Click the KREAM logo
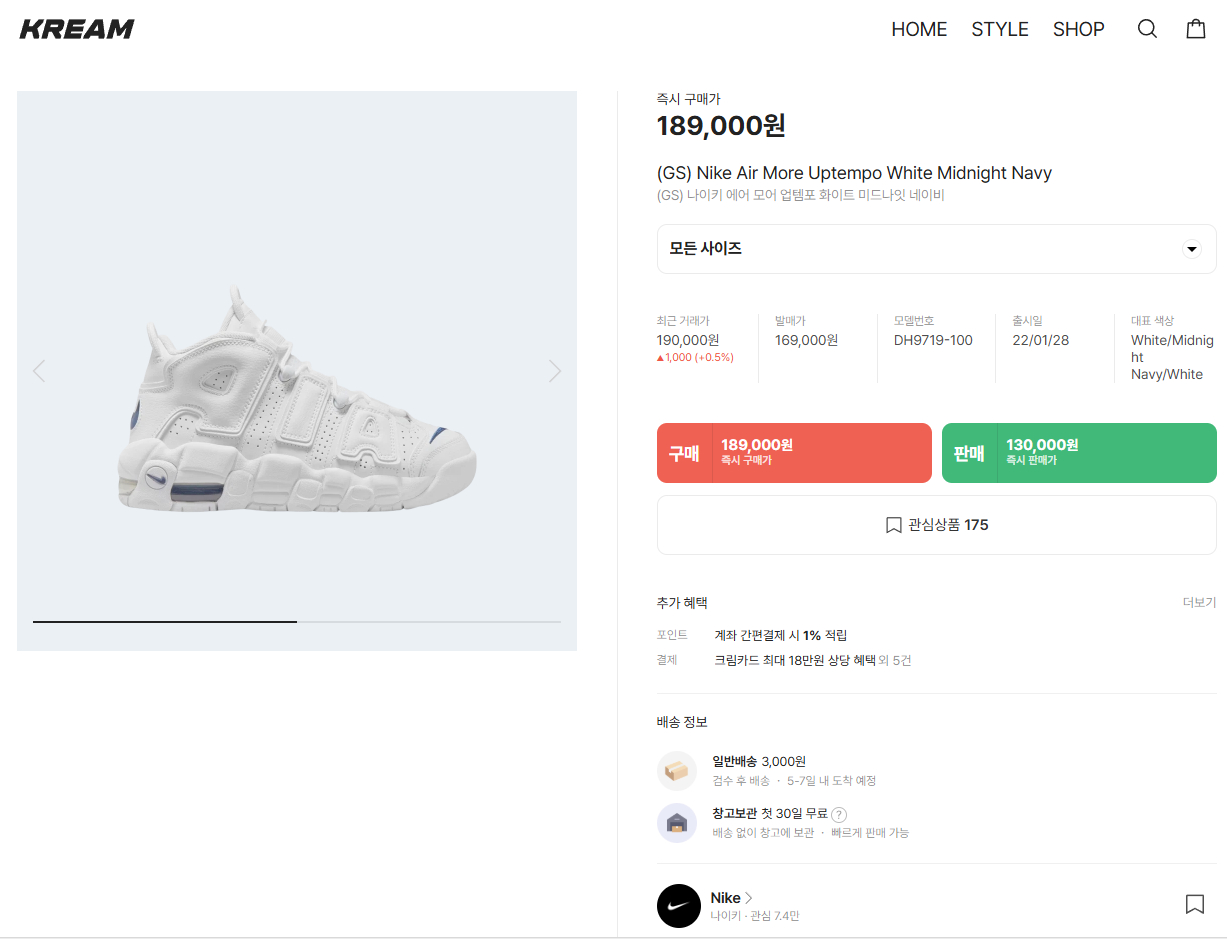Viewport: 1227px width, 939px height. tap(77, 29)
